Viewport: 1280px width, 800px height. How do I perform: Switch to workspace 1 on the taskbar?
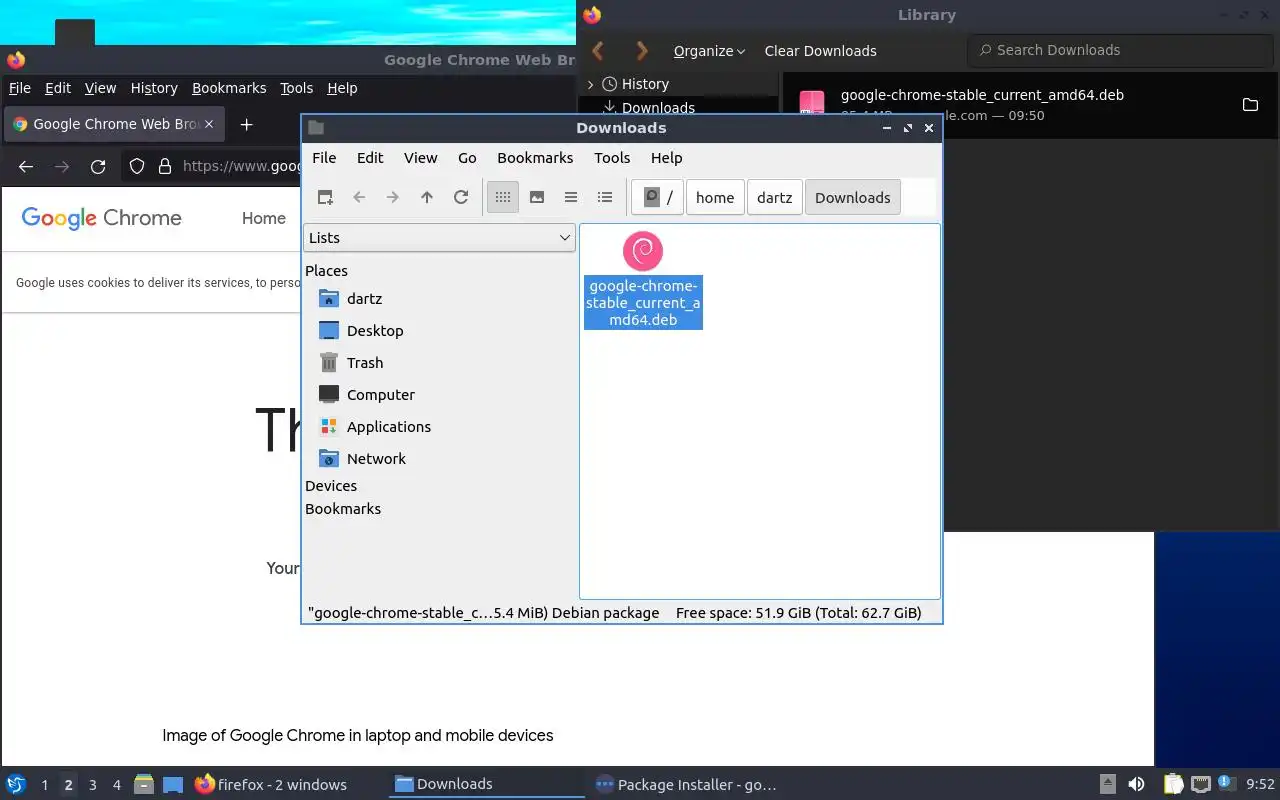pos(45,785)
